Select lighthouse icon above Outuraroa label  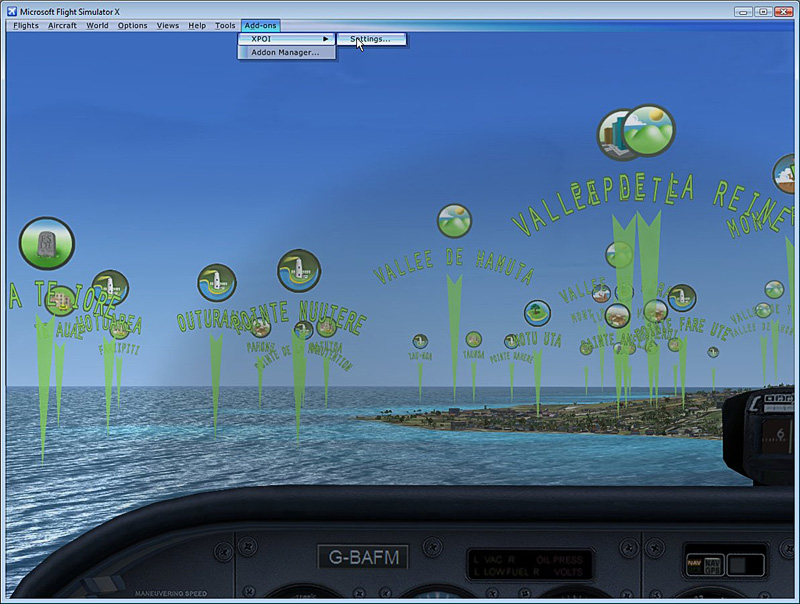tap(216, 283)
